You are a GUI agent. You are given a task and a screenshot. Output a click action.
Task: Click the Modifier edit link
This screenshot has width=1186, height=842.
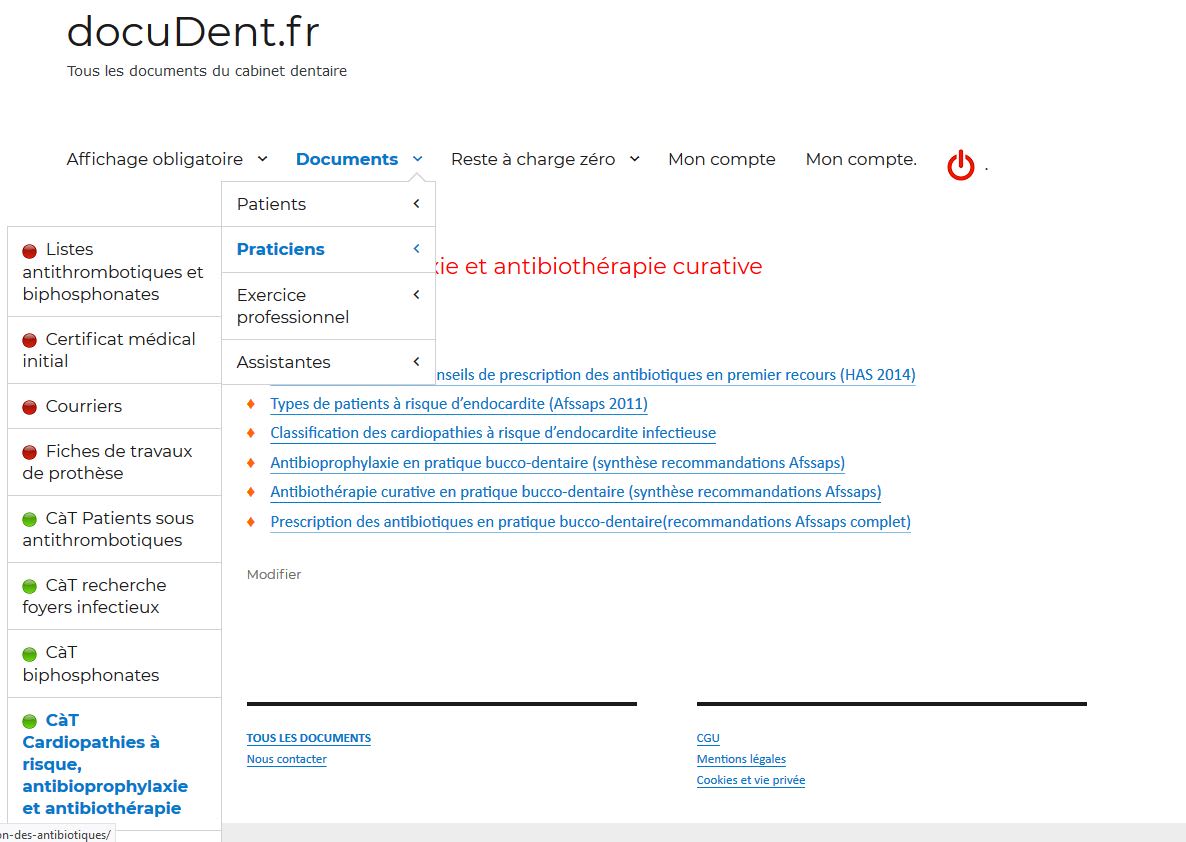pyautogui.click(x=274, y=574)
